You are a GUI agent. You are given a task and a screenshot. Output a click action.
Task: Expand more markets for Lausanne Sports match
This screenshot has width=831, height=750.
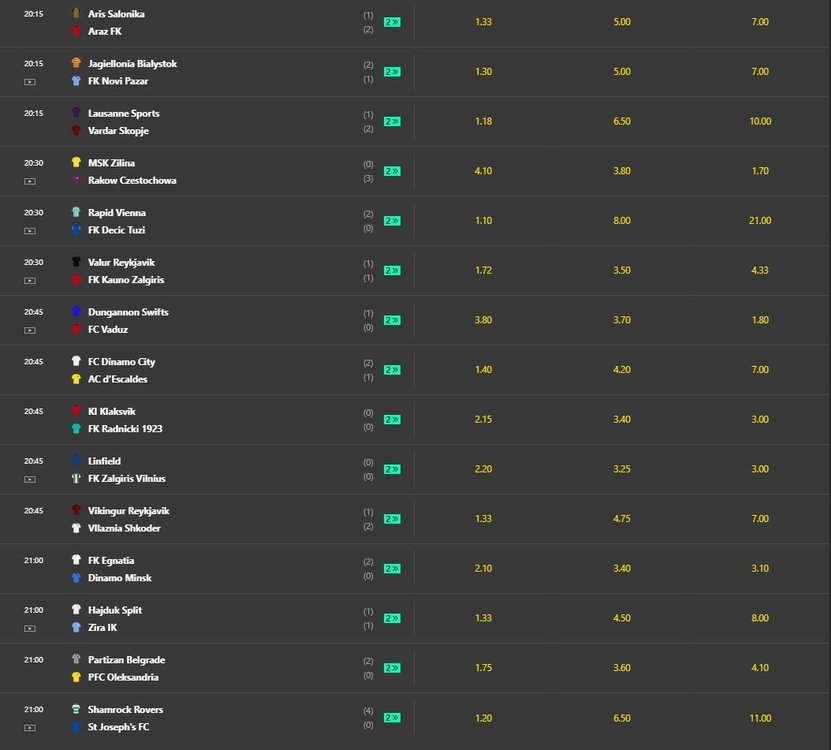(x=392, y=121)
